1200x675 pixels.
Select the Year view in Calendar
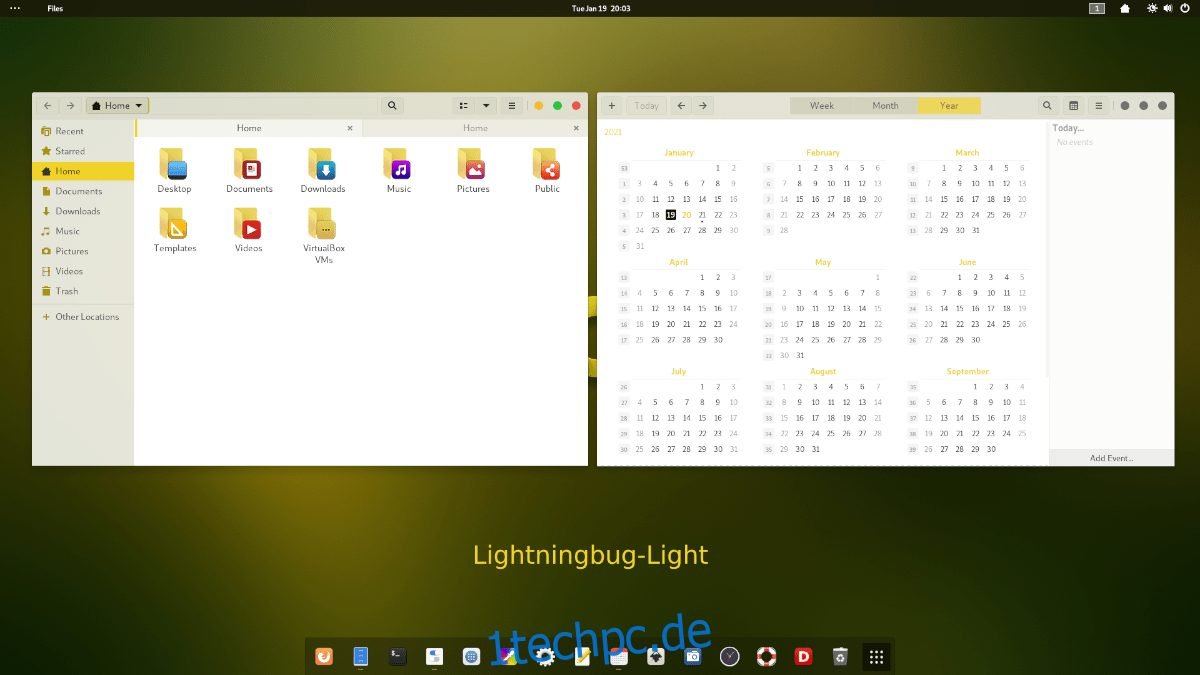[949, 105]
